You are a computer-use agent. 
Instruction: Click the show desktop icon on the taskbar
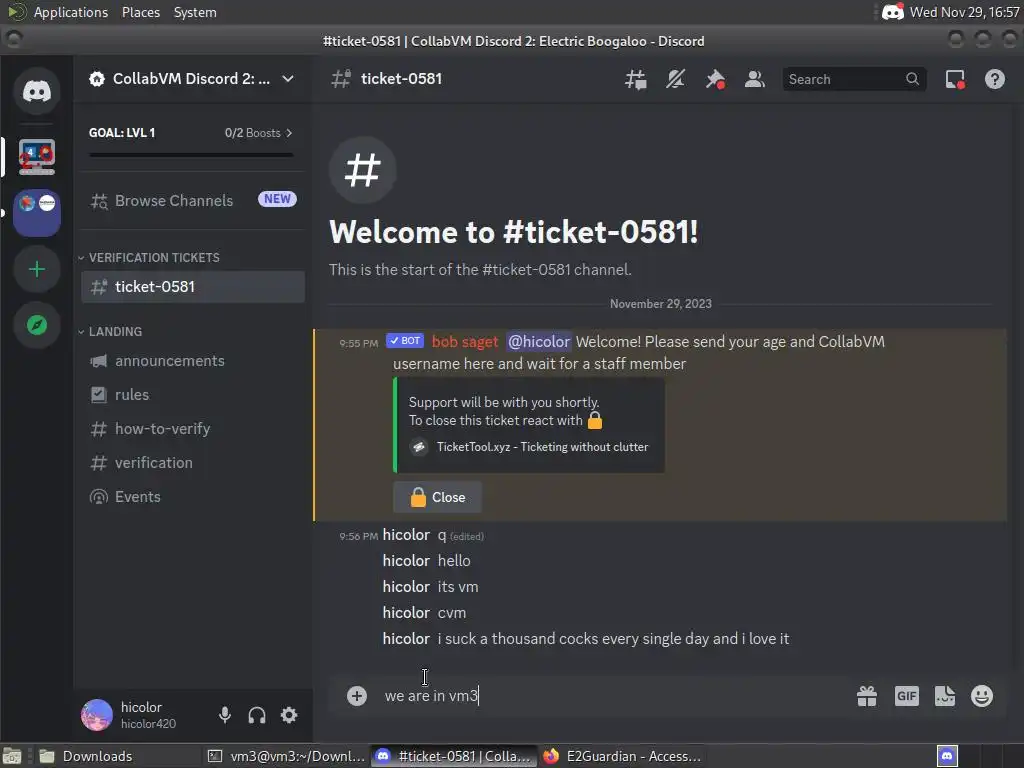click(12, 756)
